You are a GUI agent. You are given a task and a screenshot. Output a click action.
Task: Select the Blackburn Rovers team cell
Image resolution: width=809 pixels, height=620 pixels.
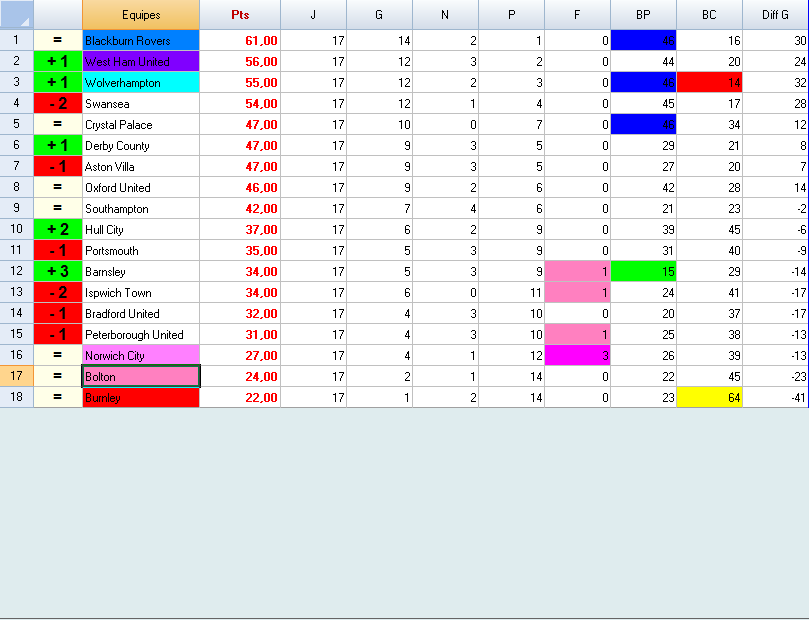coord(141,40)
